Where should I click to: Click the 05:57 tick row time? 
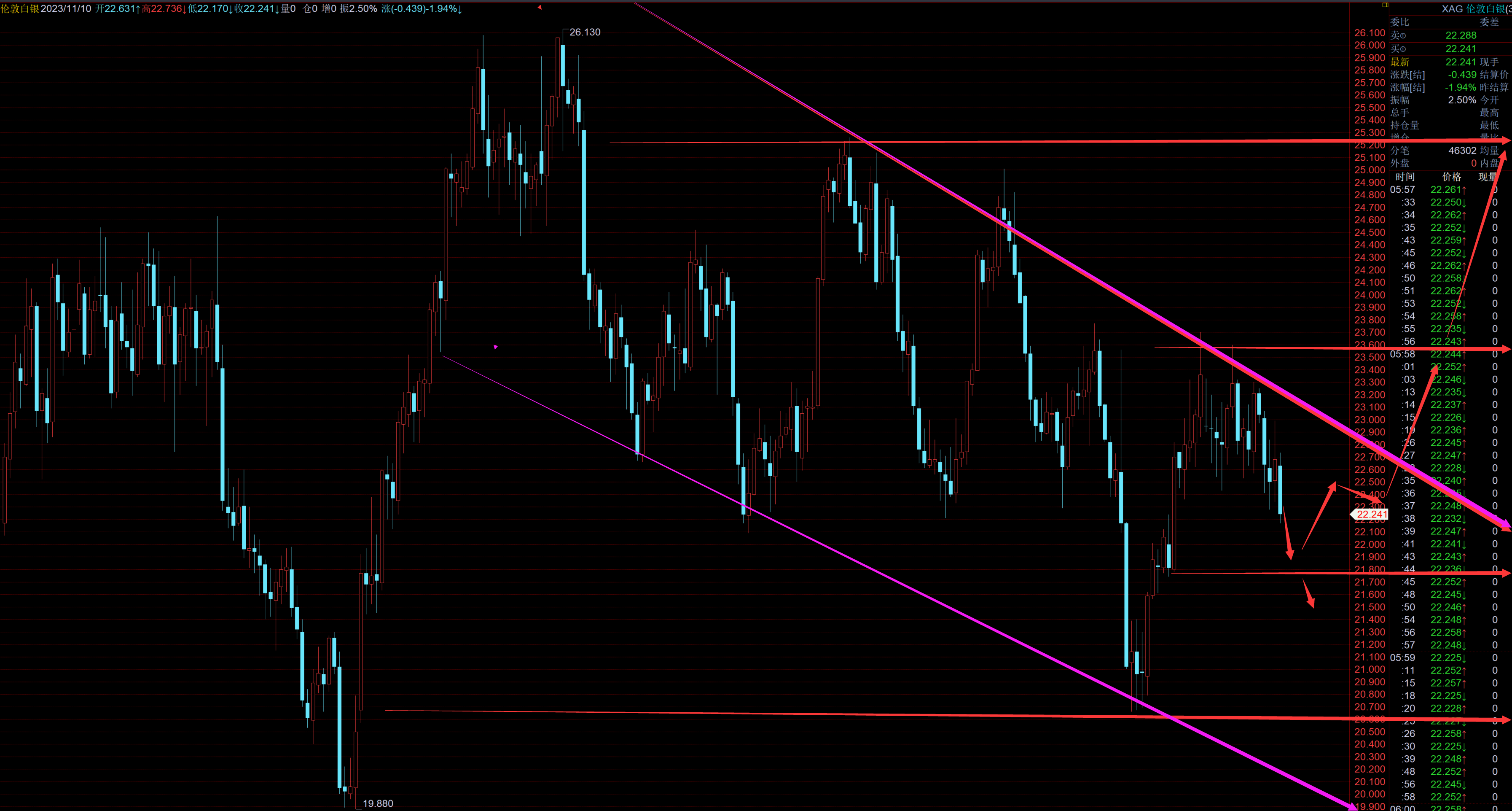(1402, 190)
